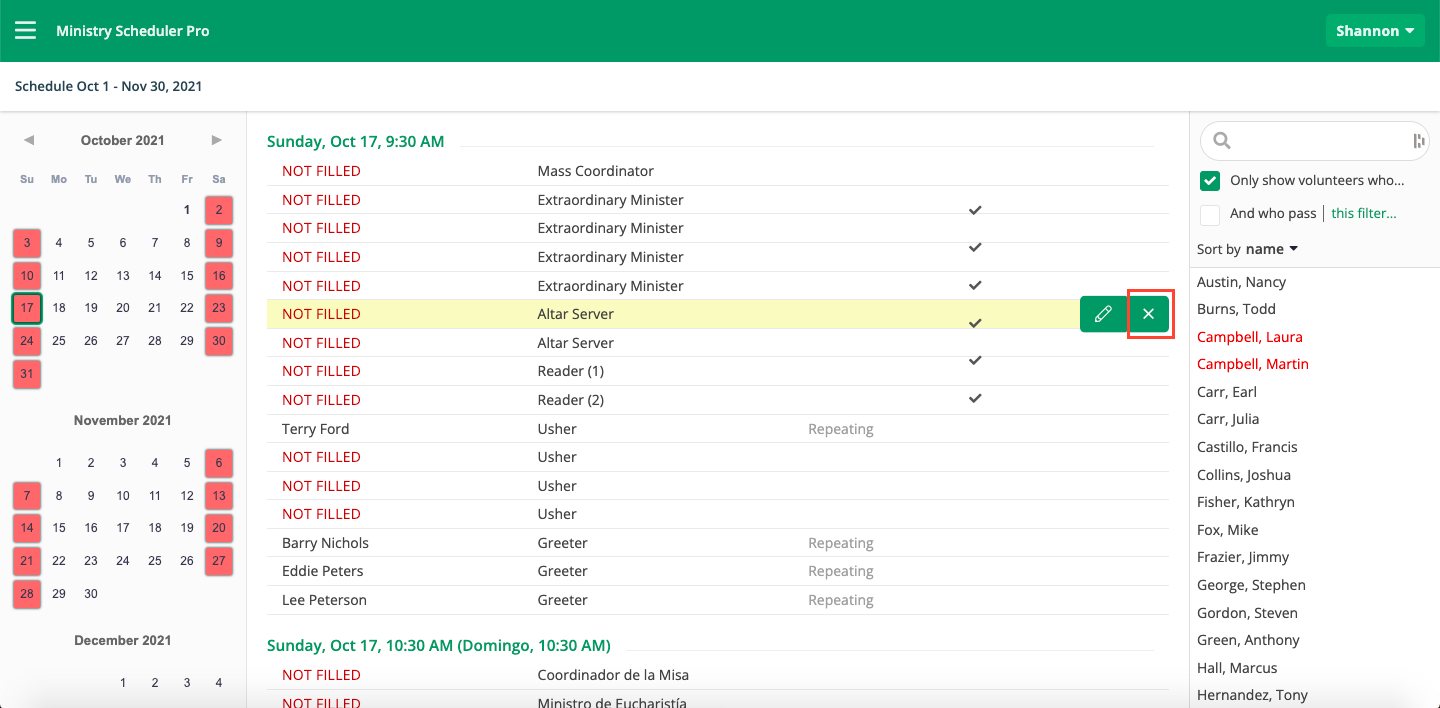Open the Shannon user dropdown
This screenshot has width=1440, height=708.
coord(1375,31)
